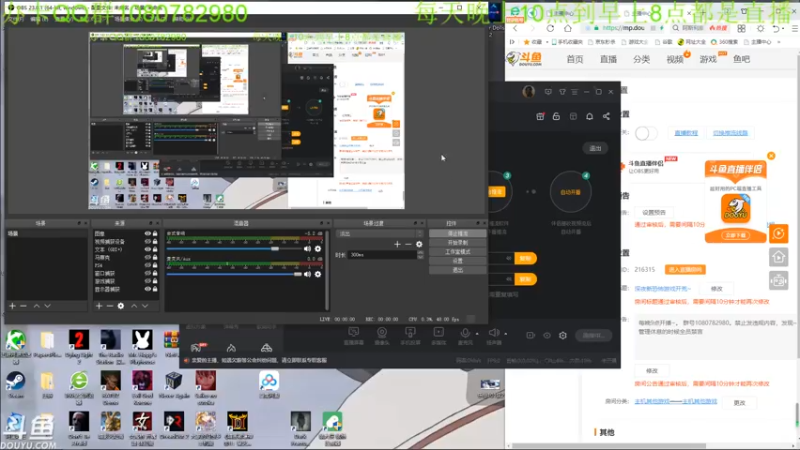This screenshot has height=450, width=800.
Task: Open the bell notifications in Douyu companion
Action: click(589, 116)
